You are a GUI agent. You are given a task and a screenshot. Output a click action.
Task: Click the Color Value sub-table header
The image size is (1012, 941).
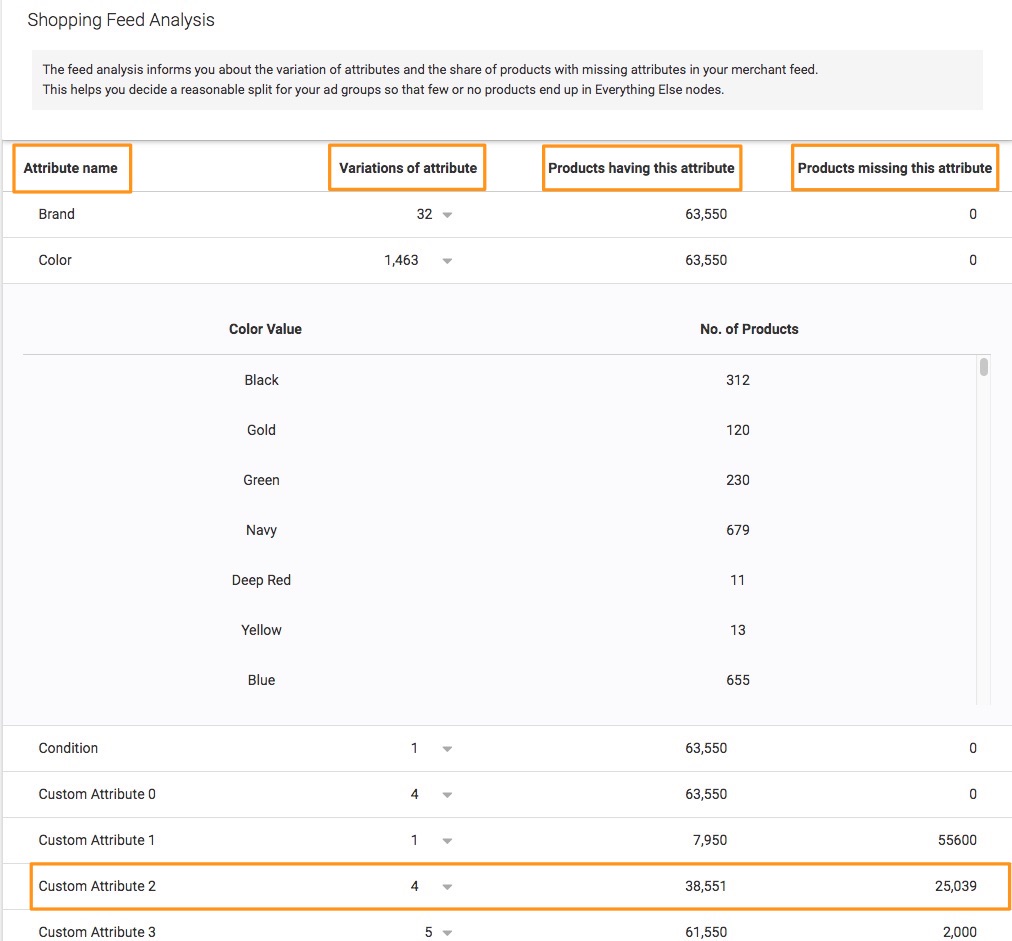[x=265, y=329]
